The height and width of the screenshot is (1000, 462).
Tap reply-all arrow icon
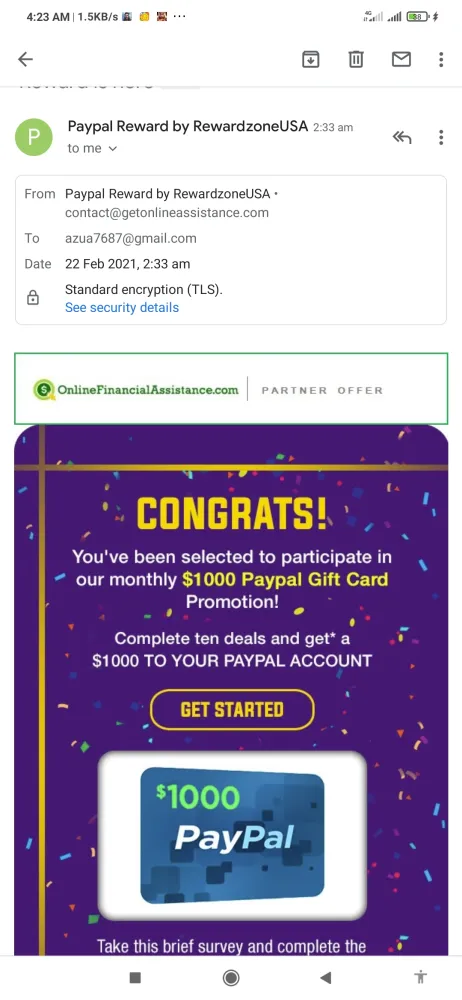pyautogui.click(x=401, y=137)
